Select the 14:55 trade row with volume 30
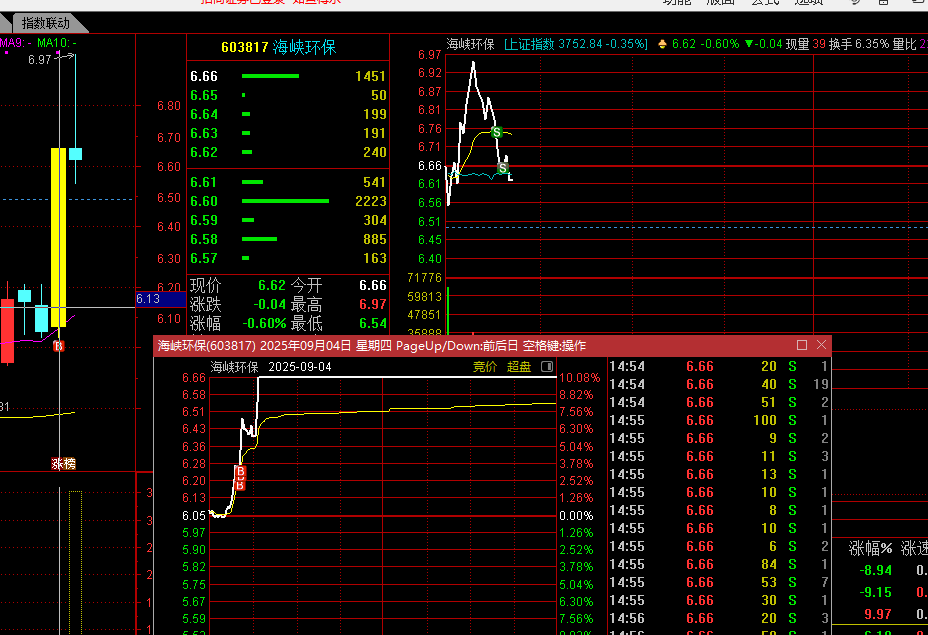This screenshot has height=635, width=928. (x=718, y=600)
